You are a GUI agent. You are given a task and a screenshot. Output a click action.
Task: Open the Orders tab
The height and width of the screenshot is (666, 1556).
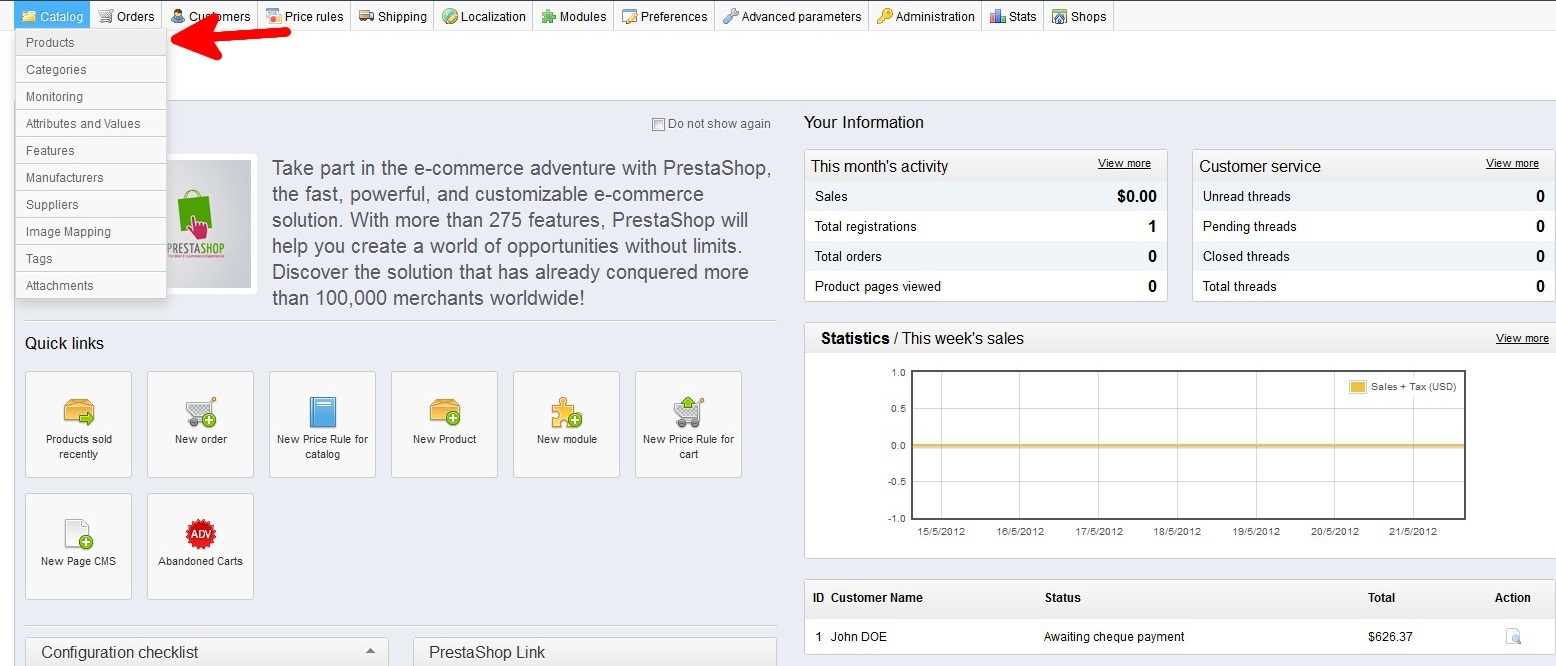coord(126,16)
